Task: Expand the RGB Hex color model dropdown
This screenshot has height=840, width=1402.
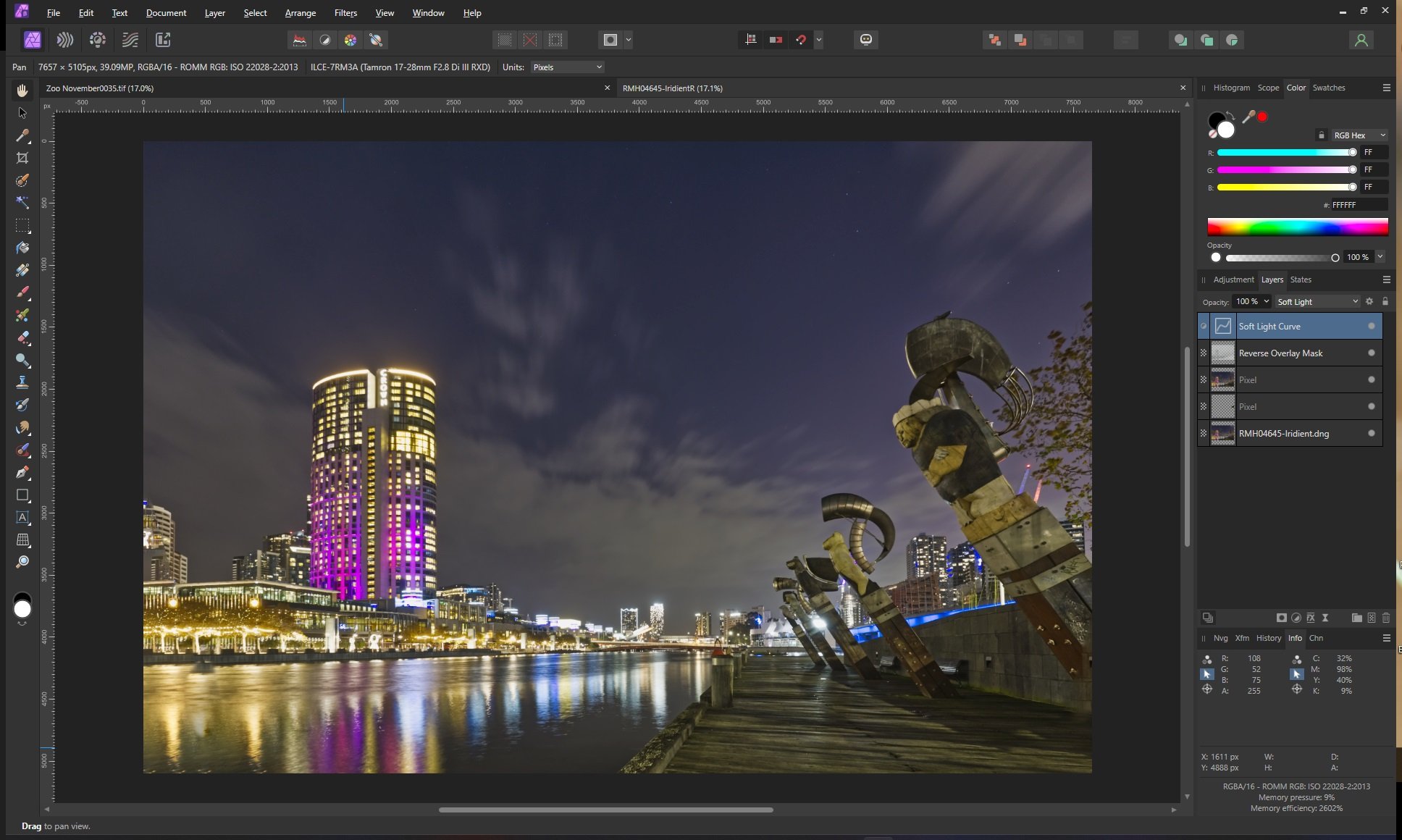Action: (1359, 135)
